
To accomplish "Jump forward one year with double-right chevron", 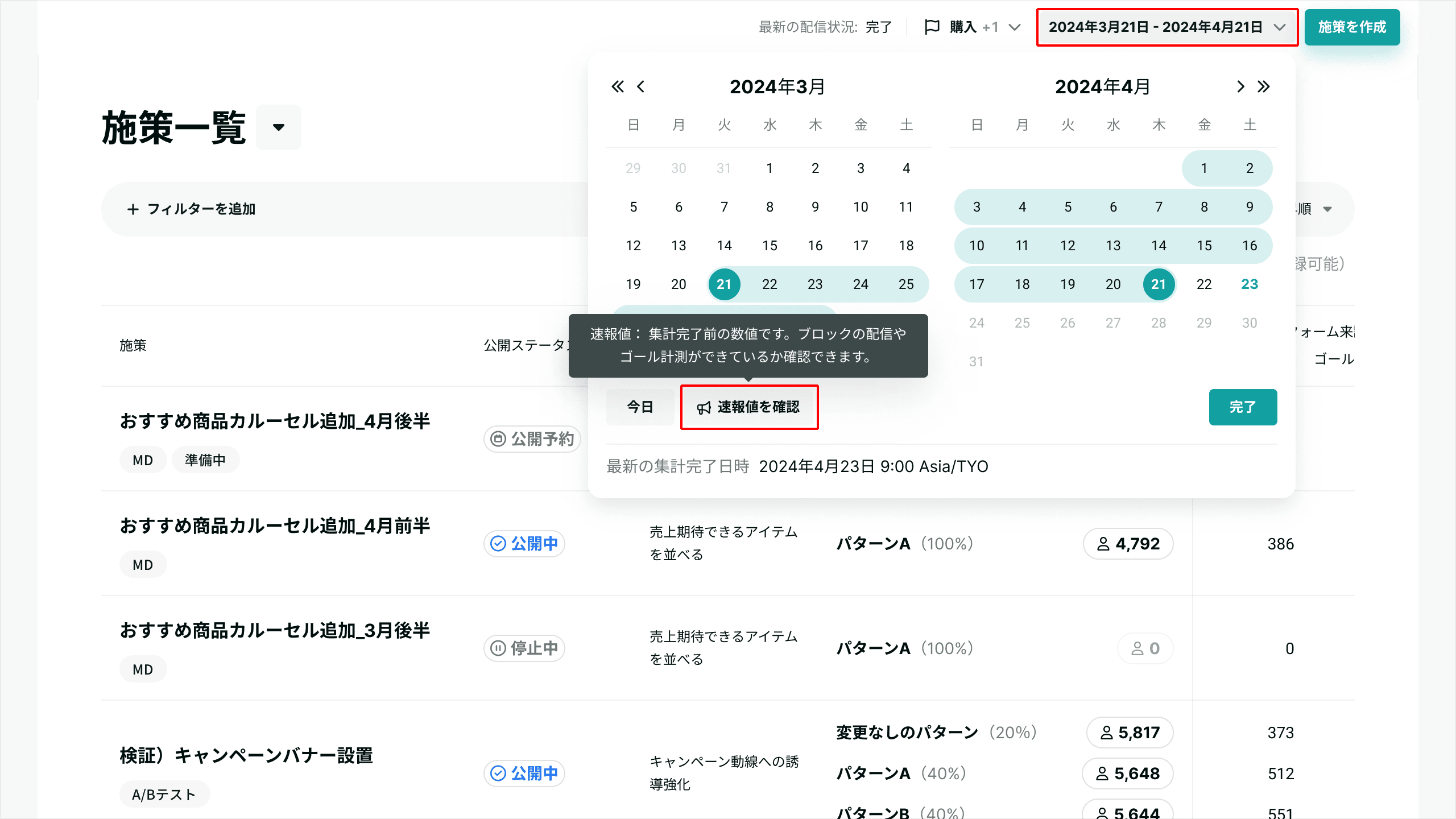I will click(1264, 86).
